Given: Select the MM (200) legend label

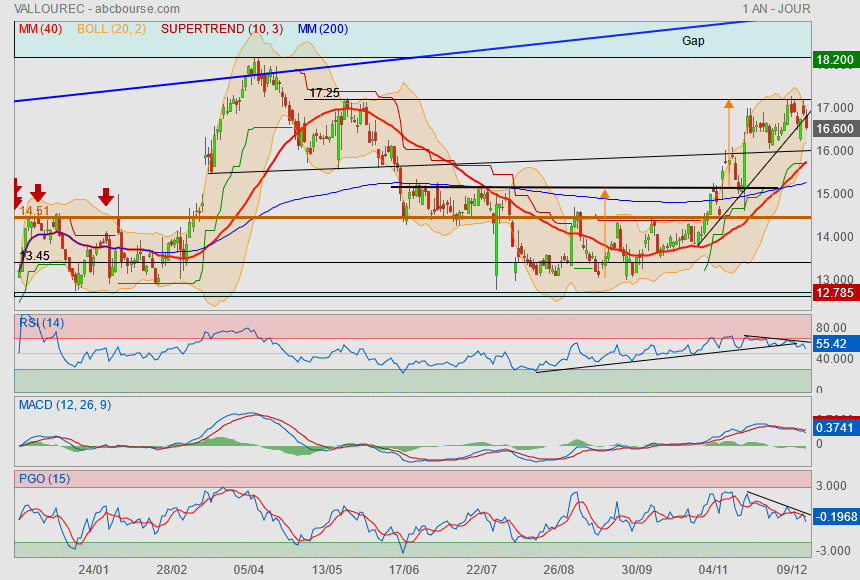Looking at the screenshot, I should pyautogui.click(x=323, y=29).
